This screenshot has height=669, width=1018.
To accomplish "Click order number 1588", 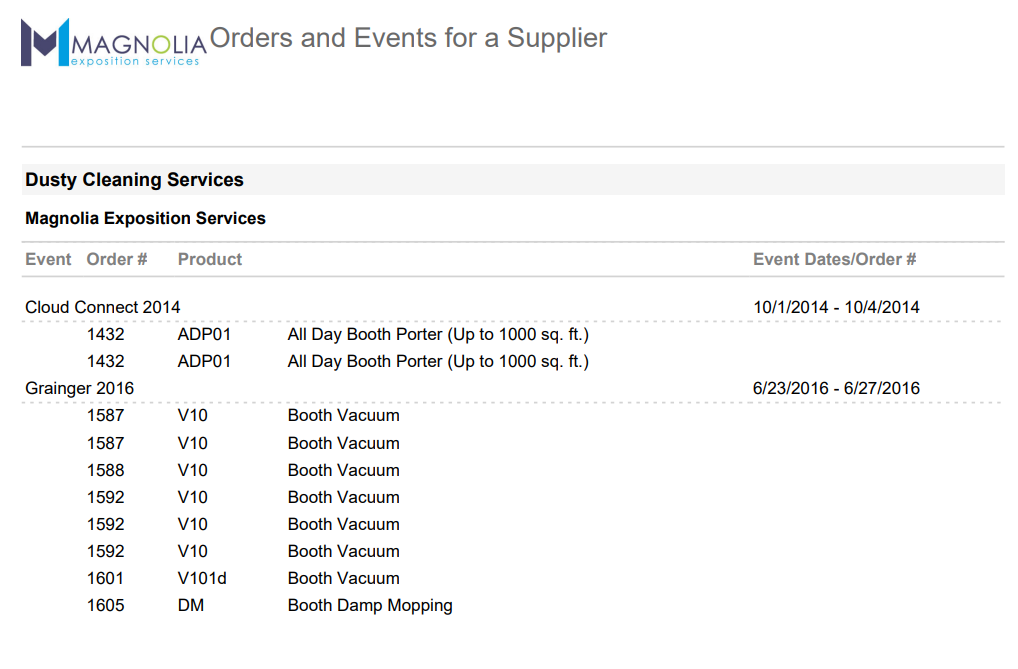I will pyautogui.click(x=106, y=470).
